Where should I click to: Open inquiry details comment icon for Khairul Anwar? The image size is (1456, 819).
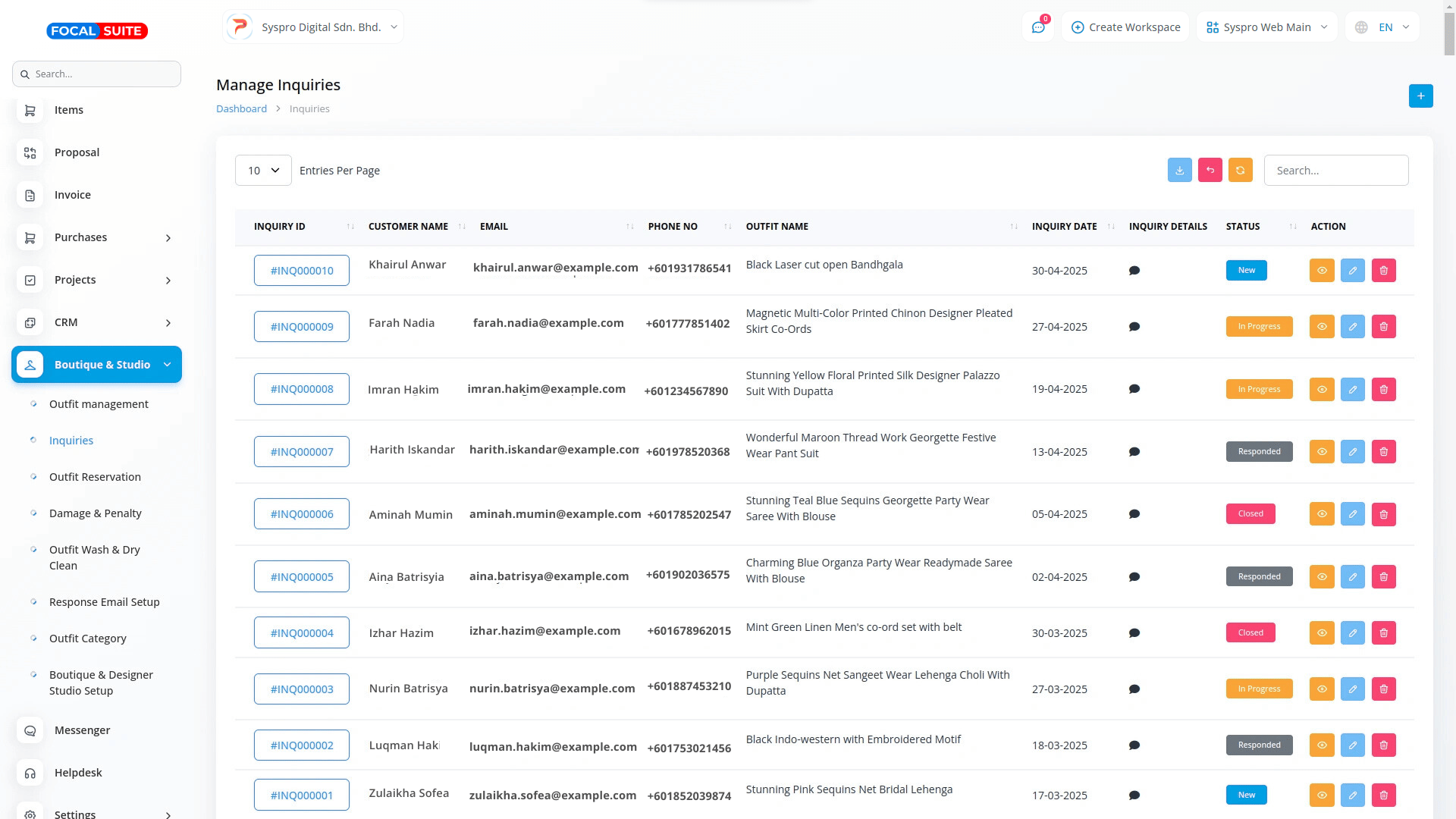click(1134, 271)
